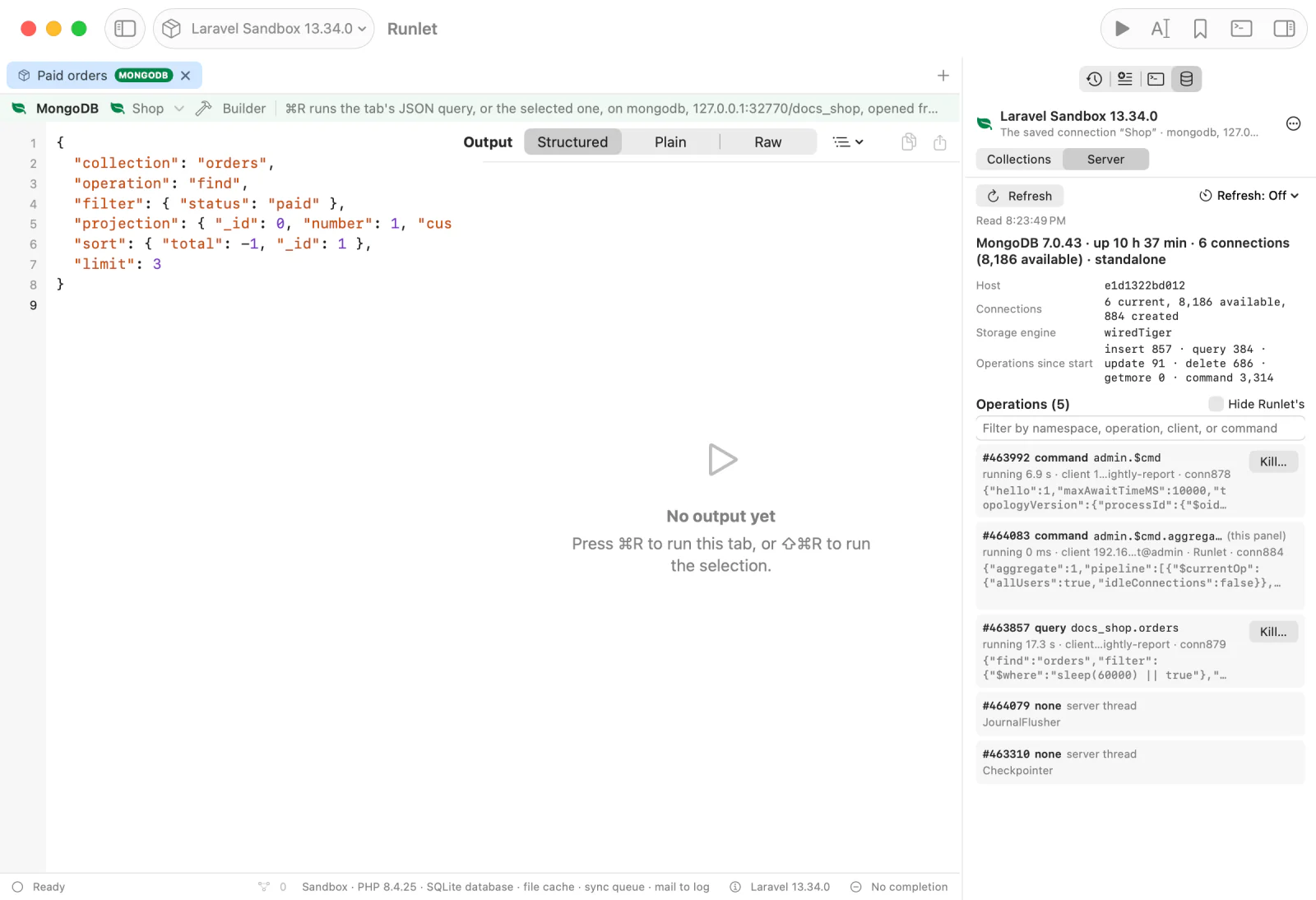Copy the output with the copy icon
This screenshot has width=1316, height=900.
pyautogui.click(x=909, y=142)
